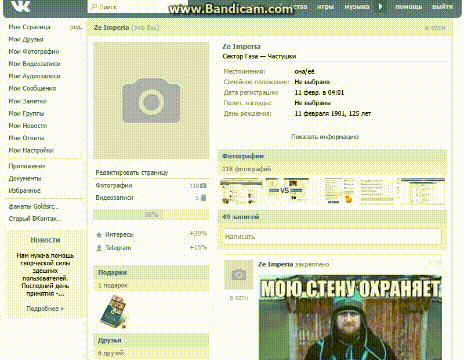Click Подробнее in the news box

(x=45, y=309)
